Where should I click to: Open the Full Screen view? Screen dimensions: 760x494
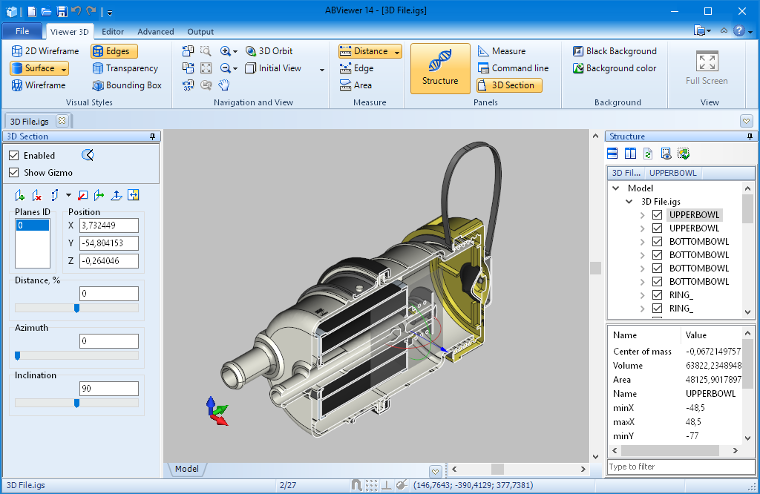point(706,67)
